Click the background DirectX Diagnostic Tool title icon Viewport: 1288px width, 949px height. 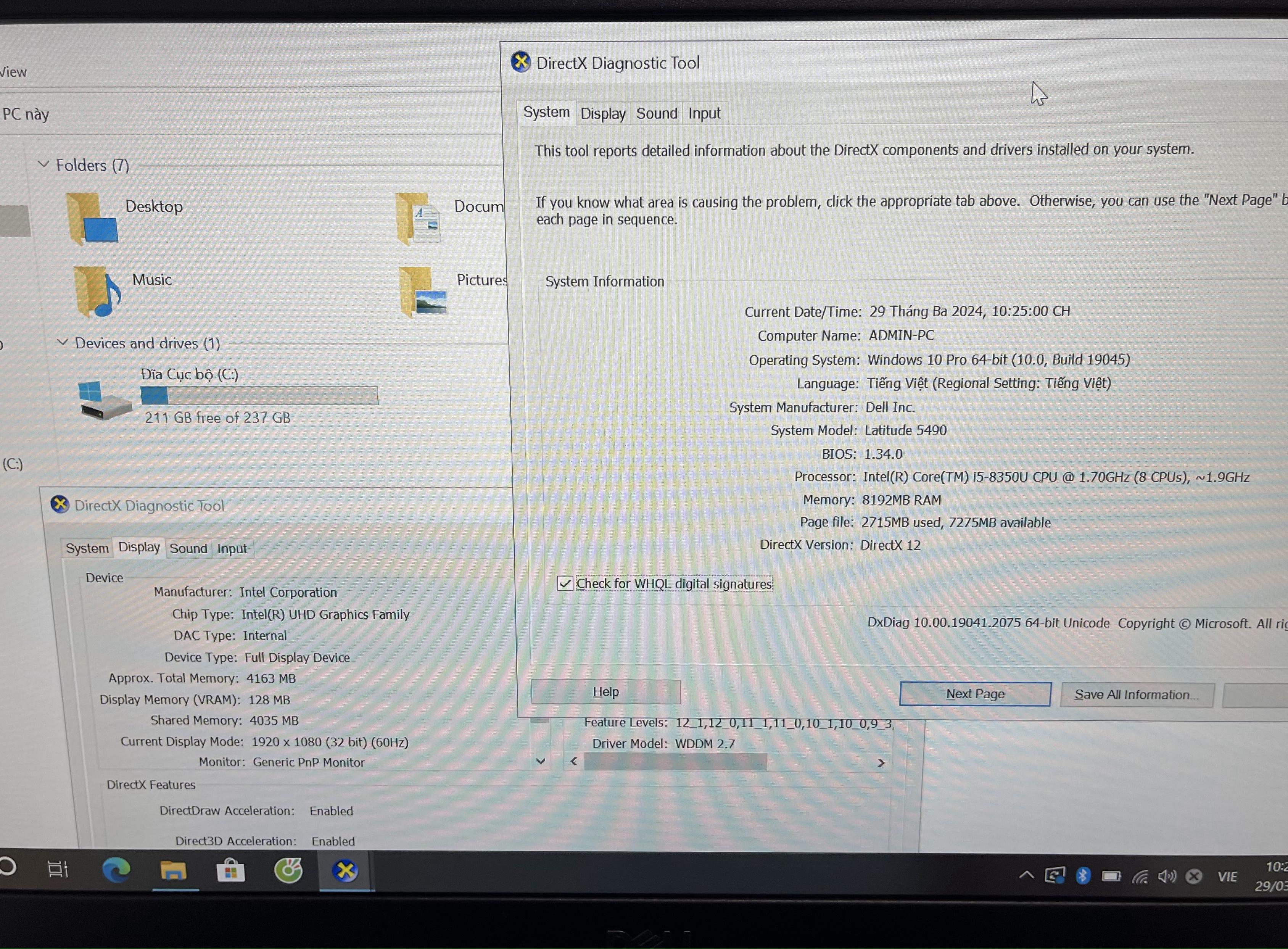60,504
